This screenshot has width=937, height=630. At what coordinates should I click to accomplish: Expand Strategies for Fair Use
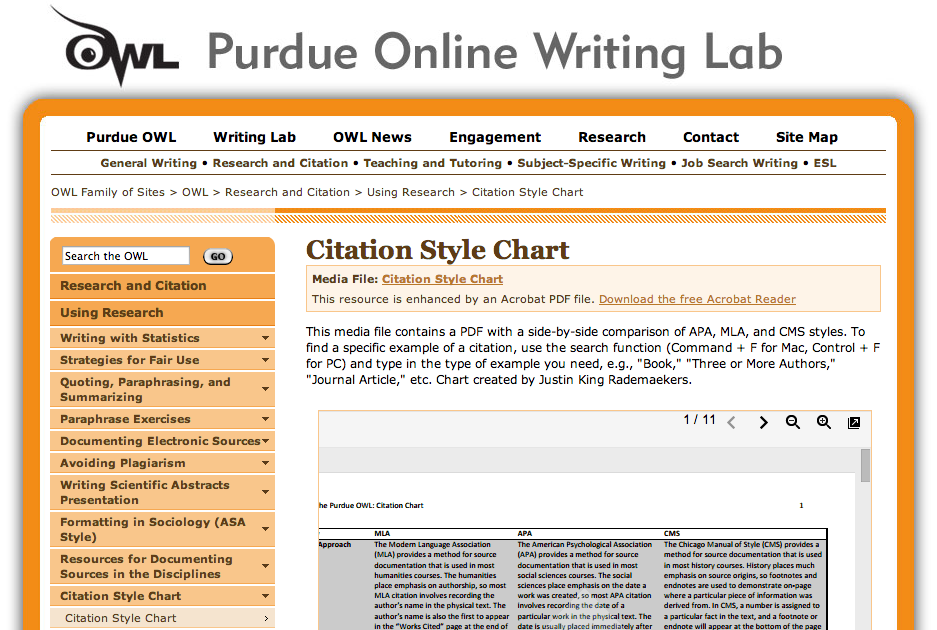(x=163, y=360)
